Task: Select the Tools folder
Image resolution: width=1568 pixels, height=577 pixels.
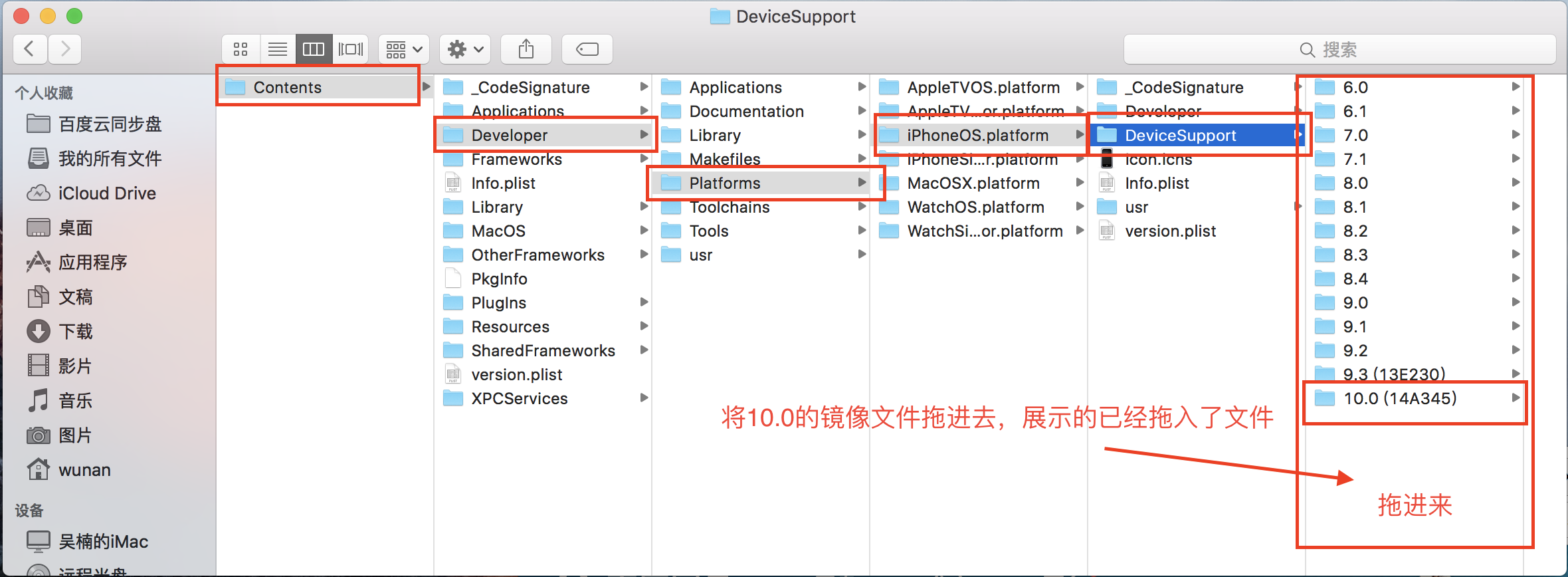Action: coord(761,231)
